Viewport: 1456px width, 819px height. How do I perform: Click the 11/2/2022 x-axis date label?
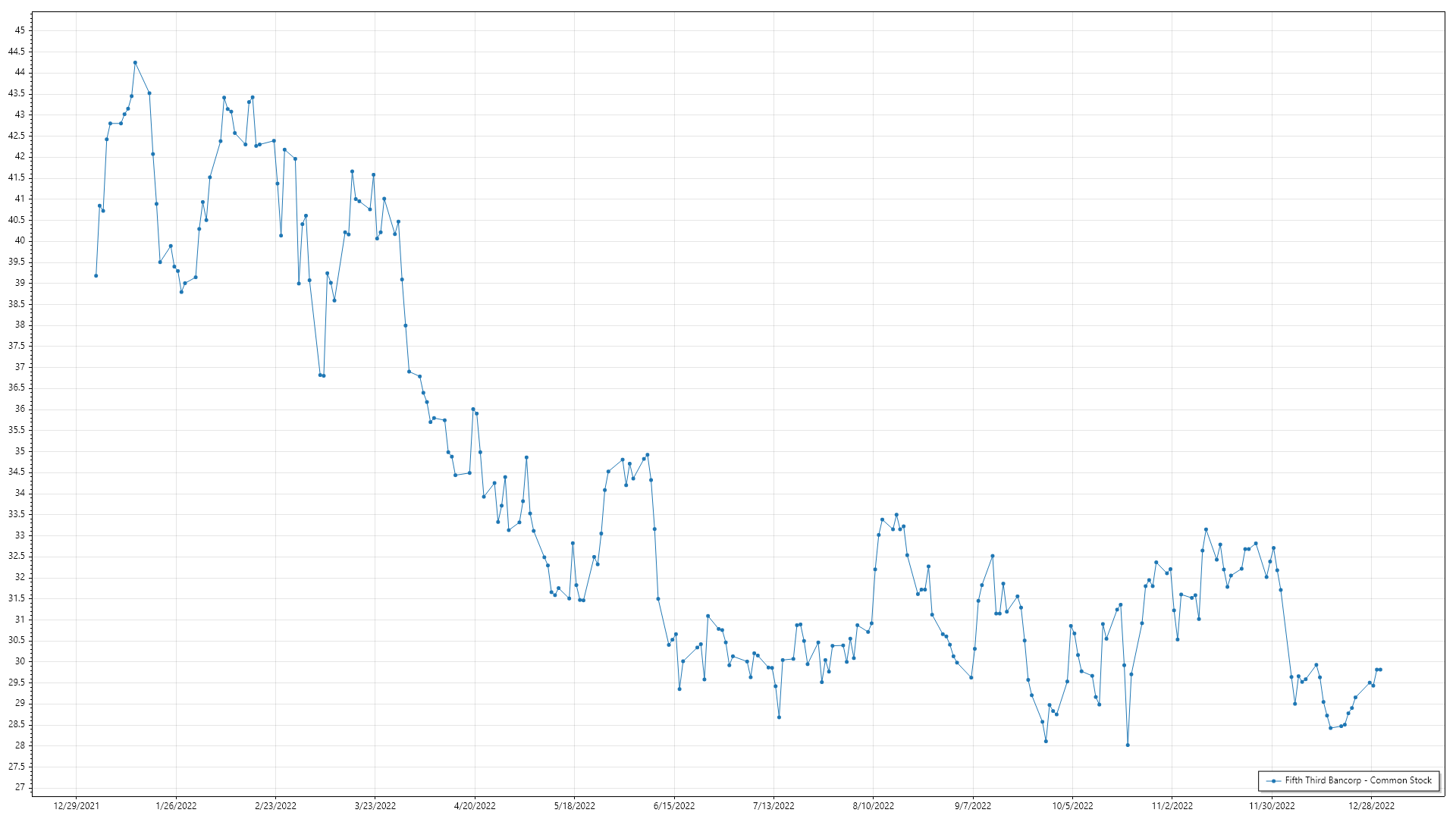point(1172,805)
